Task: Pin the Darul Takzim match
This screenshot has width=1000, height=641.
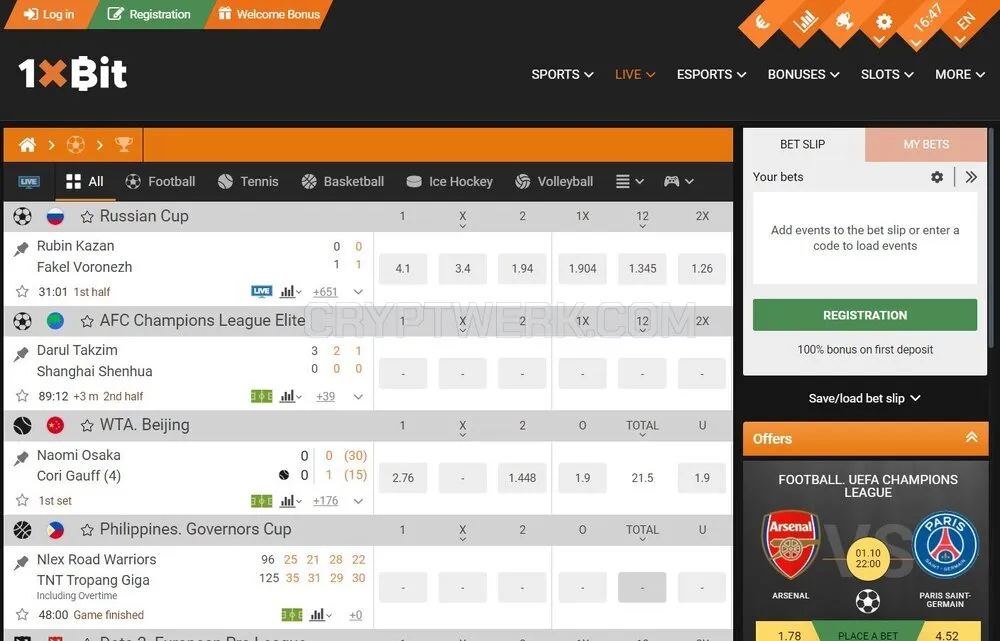Action: (x=21, y=353)
